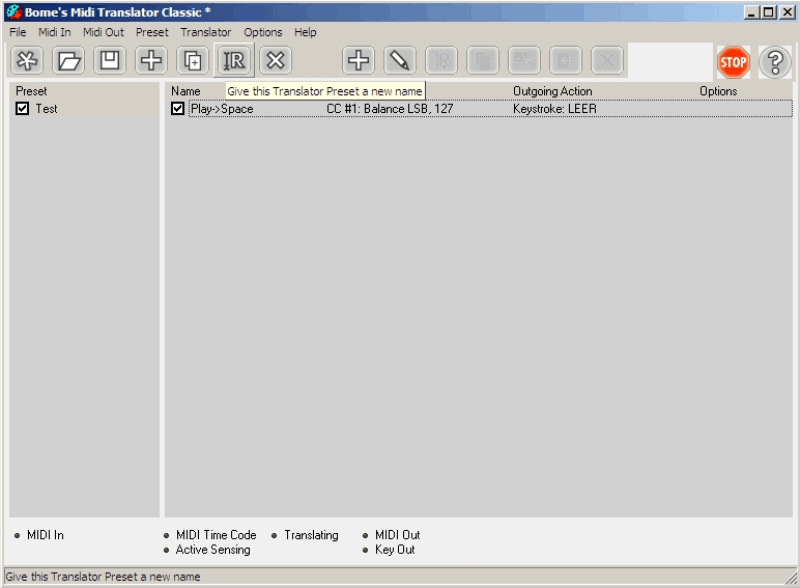Click the Name column header
The image size is (800, 588).
[186, 91]
